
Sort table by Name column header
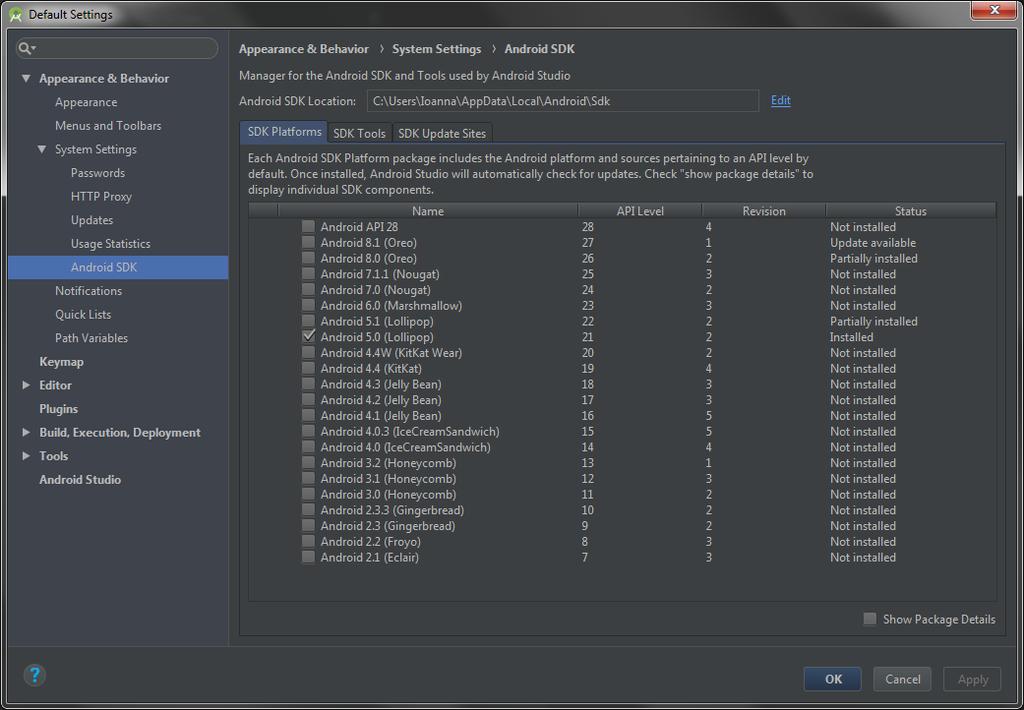[x=428, y=211]
